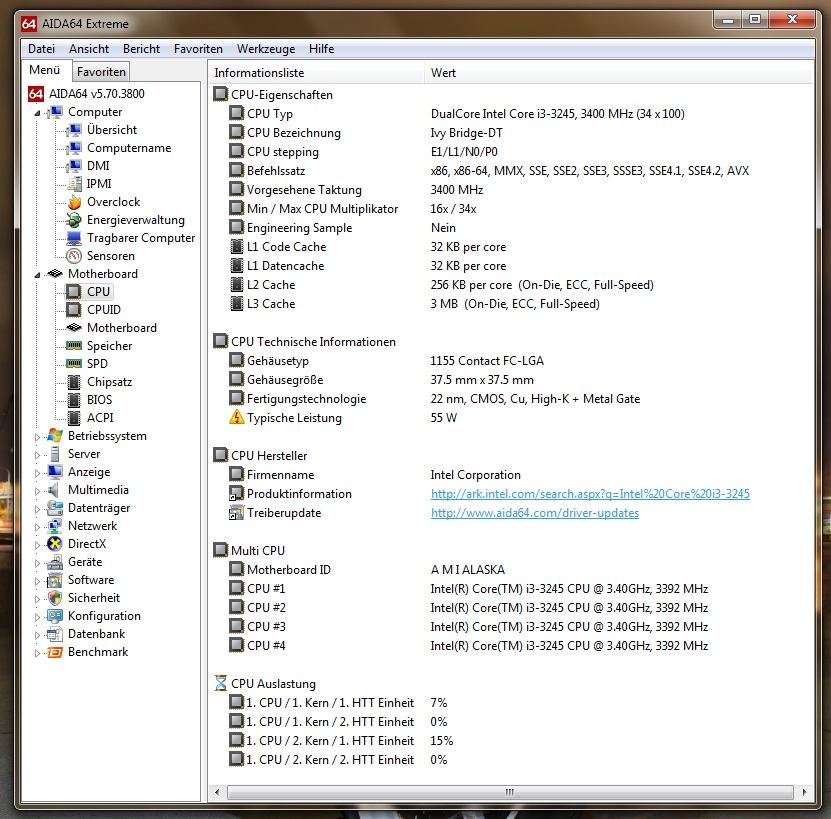Click the Netzwerk icon in tree

(55, 526)
